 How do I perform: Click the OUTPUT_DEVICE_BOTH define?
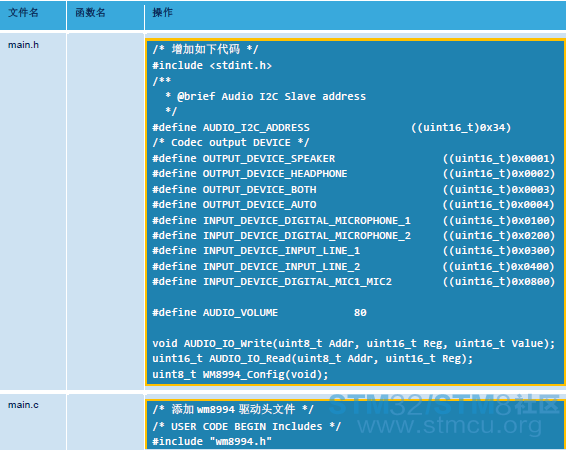pyautogui.click(x=353, y=189)
